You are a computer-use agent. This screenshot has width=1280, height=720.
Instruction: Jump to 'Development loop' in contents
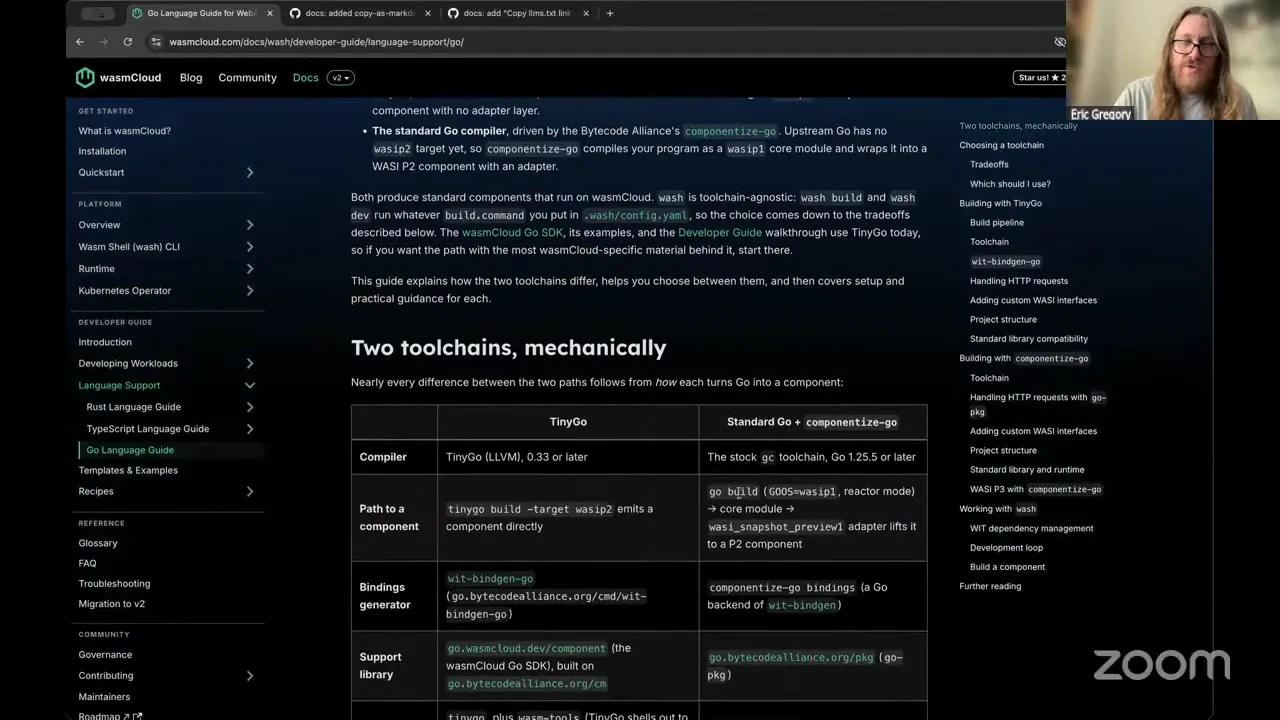(x=1006, y=548)
